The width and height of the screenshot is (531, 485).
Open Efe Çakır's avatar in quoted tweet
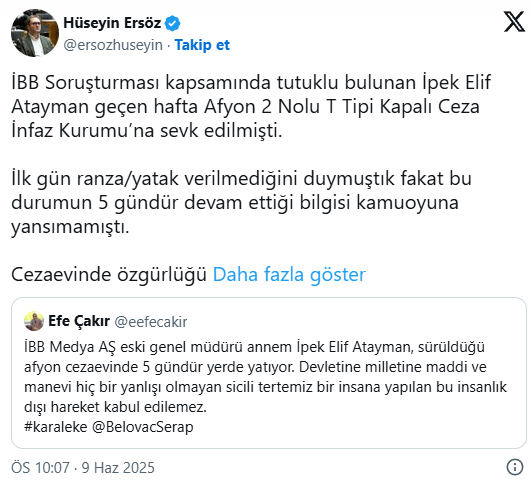(x=34, y=321)
